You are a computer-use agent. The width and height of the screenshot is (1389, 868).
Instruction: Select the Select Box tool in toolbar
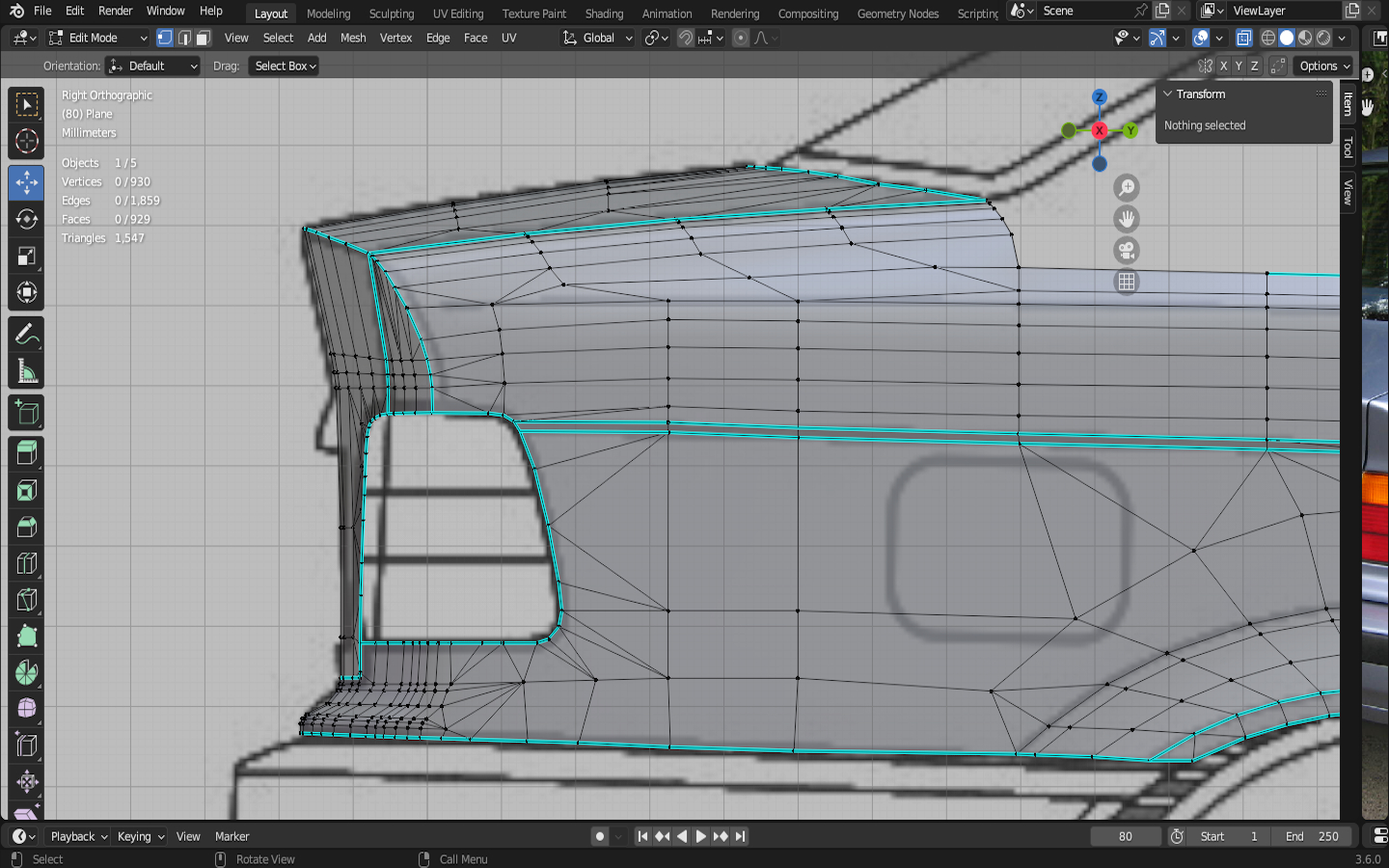click(x=26, y=104)
